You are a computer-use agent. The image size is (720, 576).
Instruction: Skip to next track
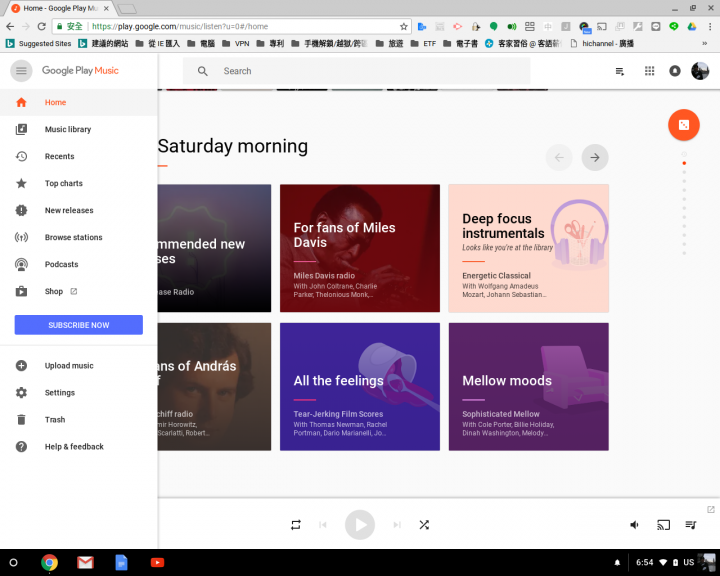[x=397, y=525]
